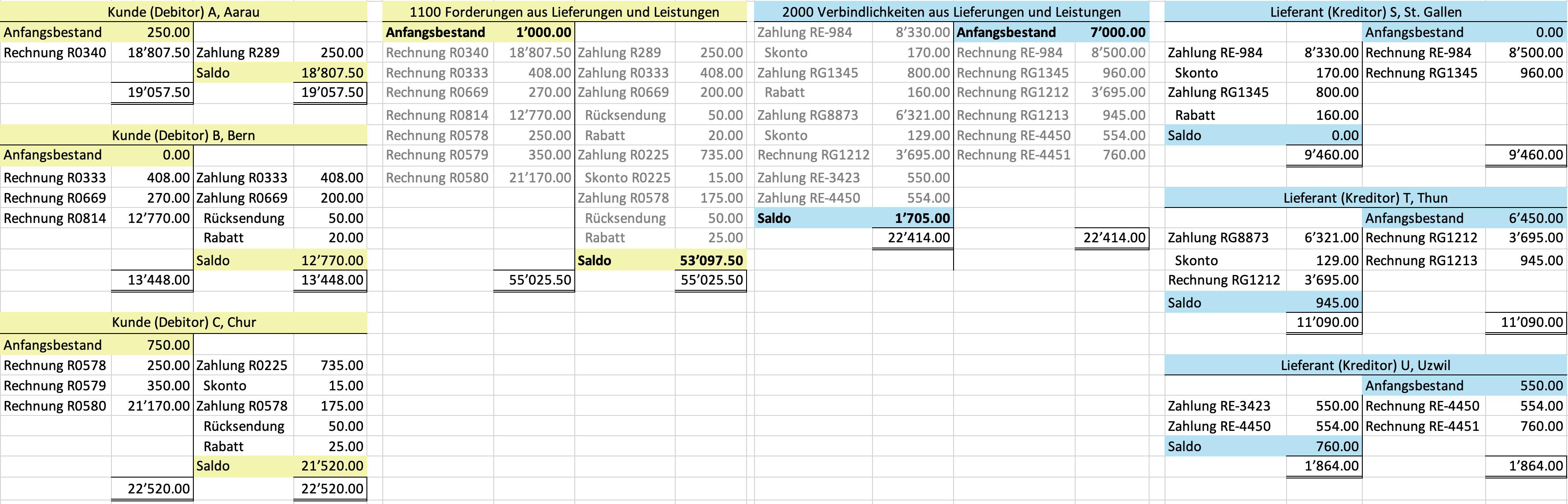Click the Lieferant (Kreditor) U, Uzwil header
The height and width of the screenshot is (504, 1568).
1365,365
